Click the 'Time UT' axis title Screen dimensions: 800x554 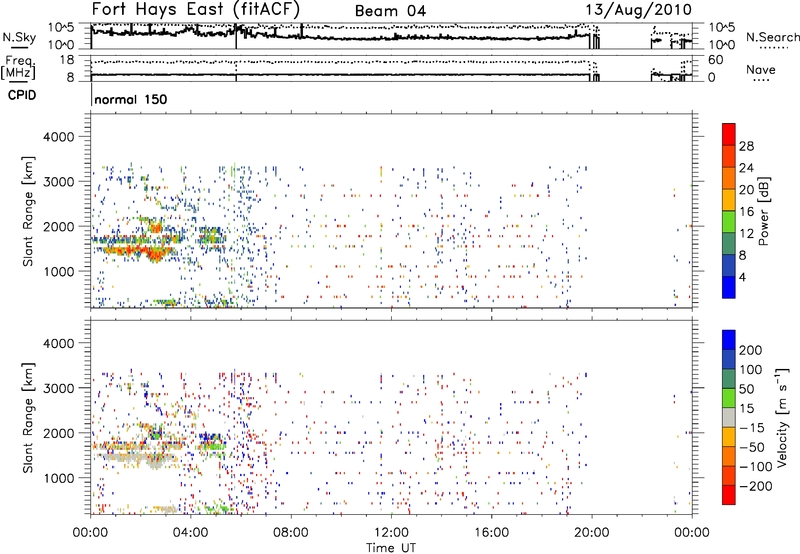pos(391,548)
